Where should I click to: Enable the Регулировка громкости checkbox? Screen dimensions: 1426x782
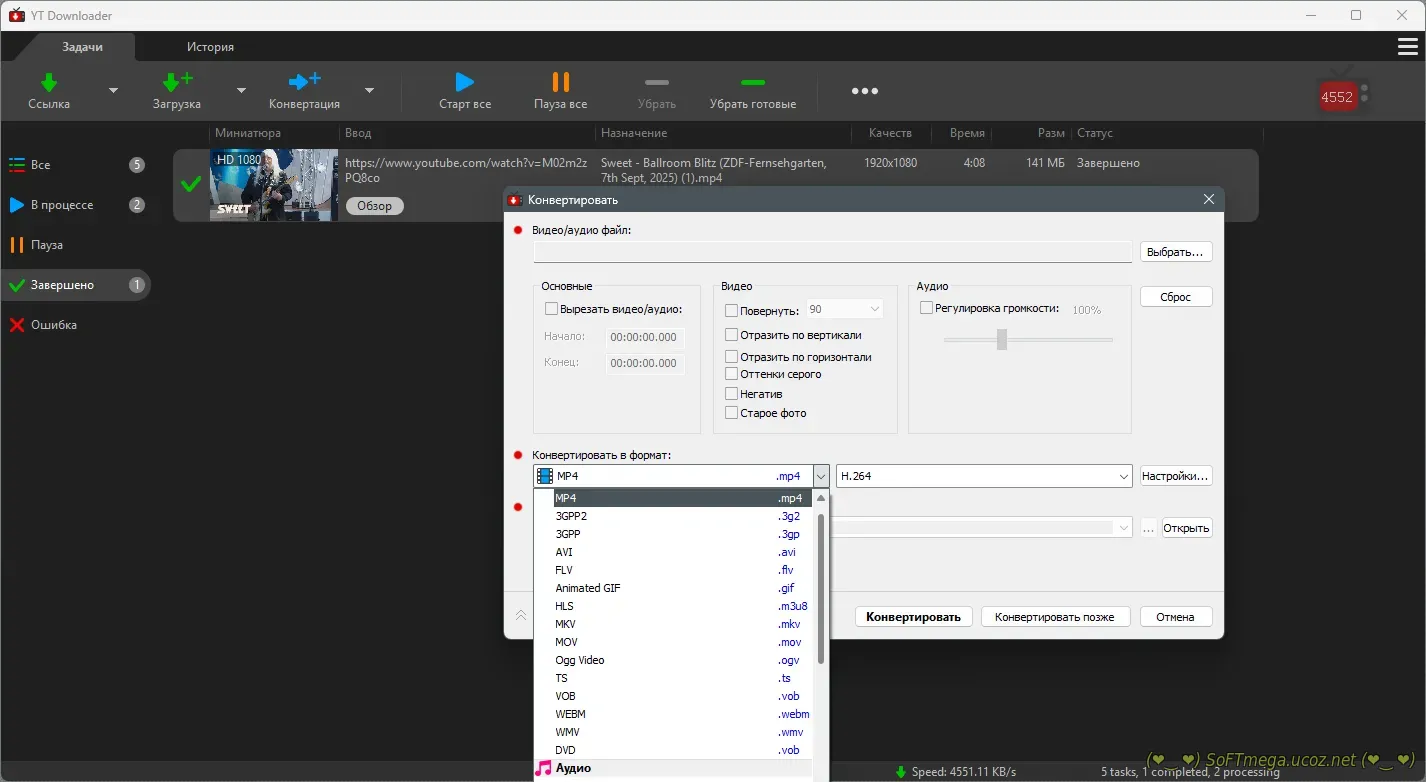click(x=926, y=308)
